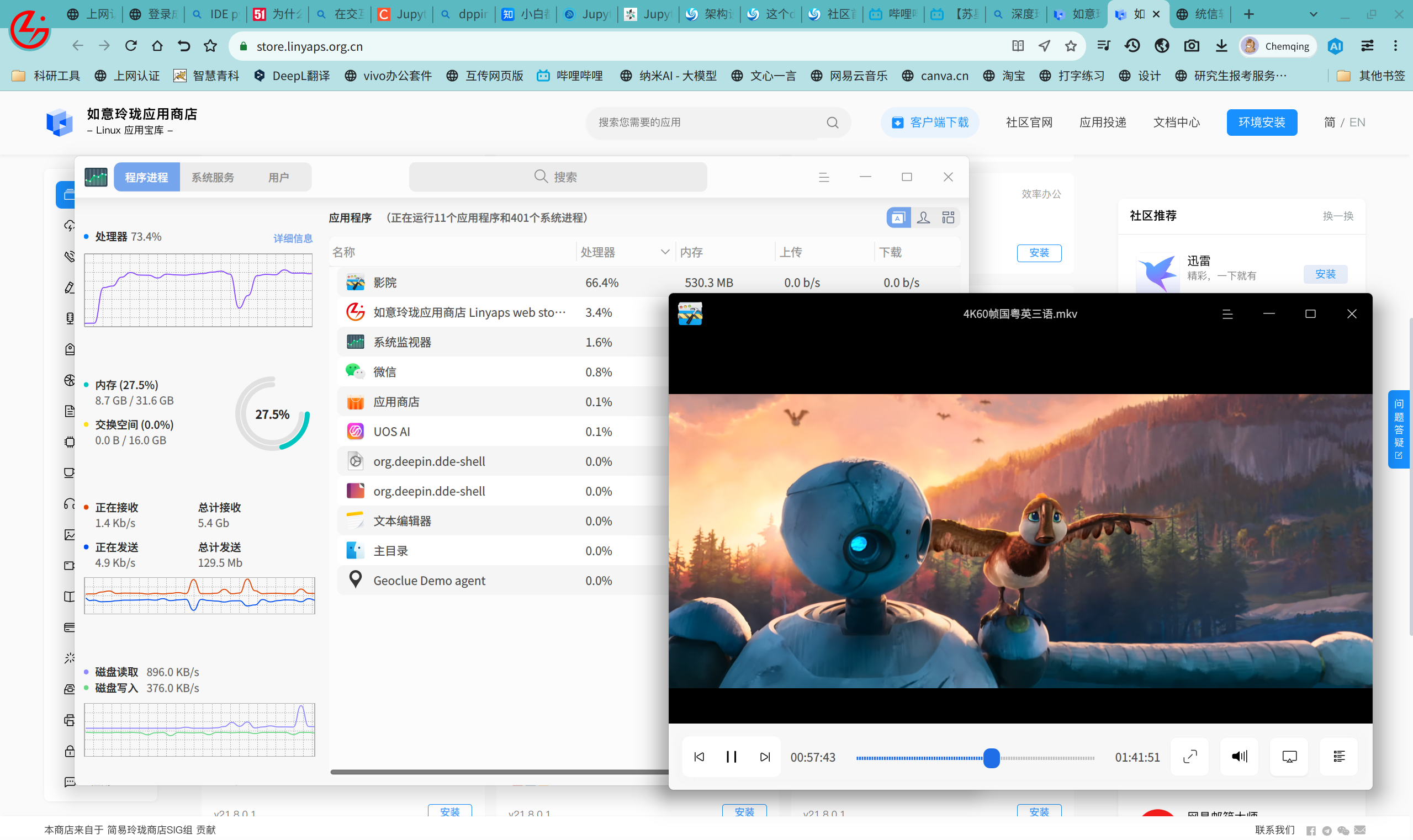This screenshot has width=1413, height=840.
Task: Click the system monitor horizontal scrollbar
Action: tap(500, 772)
